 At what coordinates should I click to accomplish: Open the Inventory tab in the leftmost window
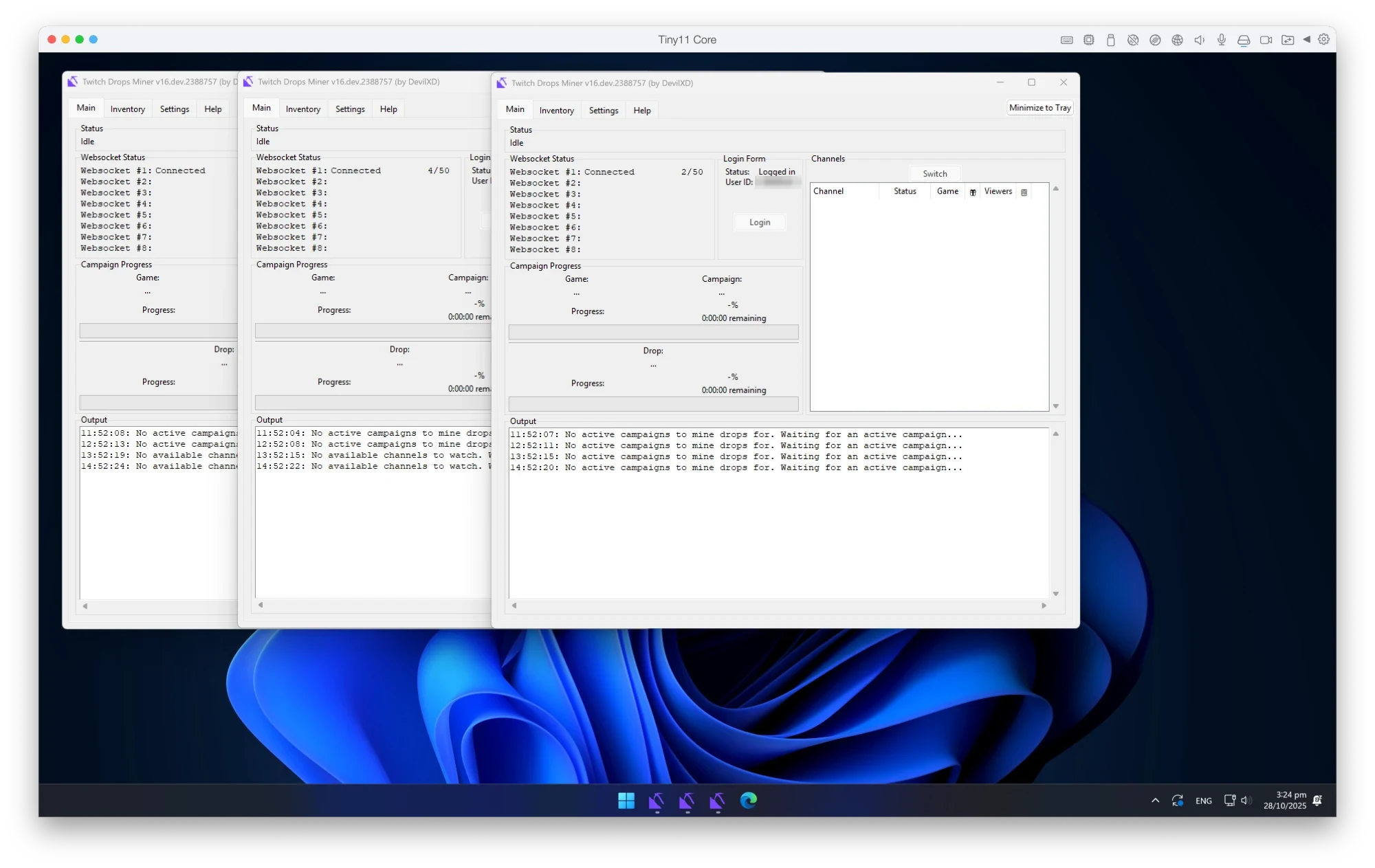127,109
